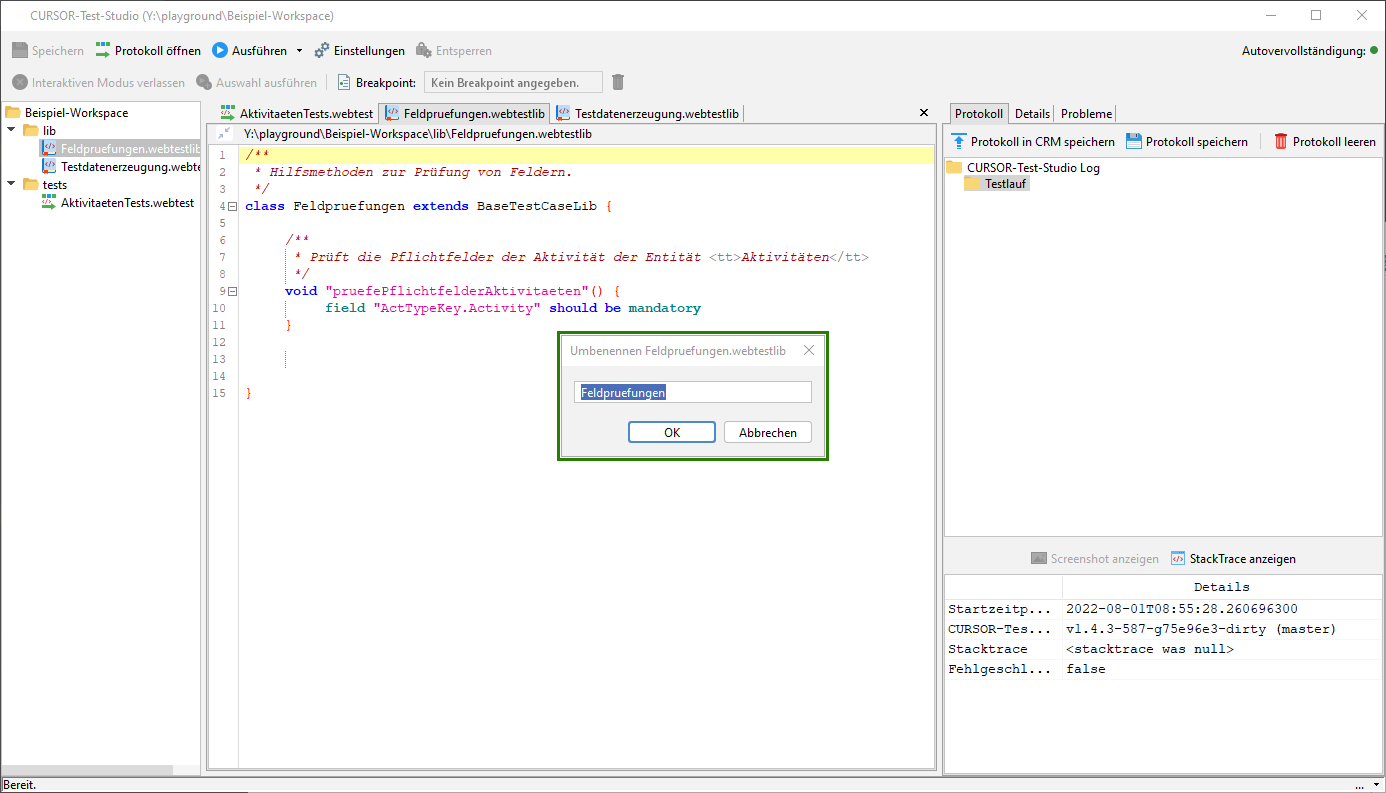Click the rename text input field
The width and height of the screenshot is (1386, 793).
click(x=693, y=393)
